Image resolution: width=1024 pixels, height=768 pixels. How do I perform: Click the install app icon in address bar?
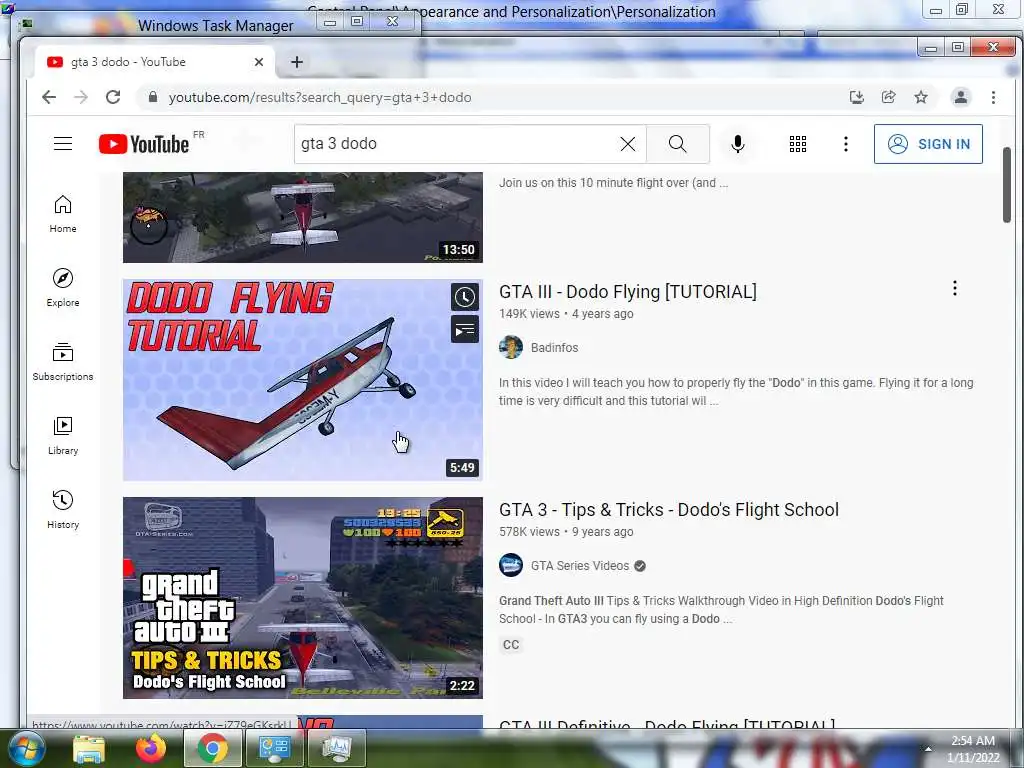(x=857, y=97)
